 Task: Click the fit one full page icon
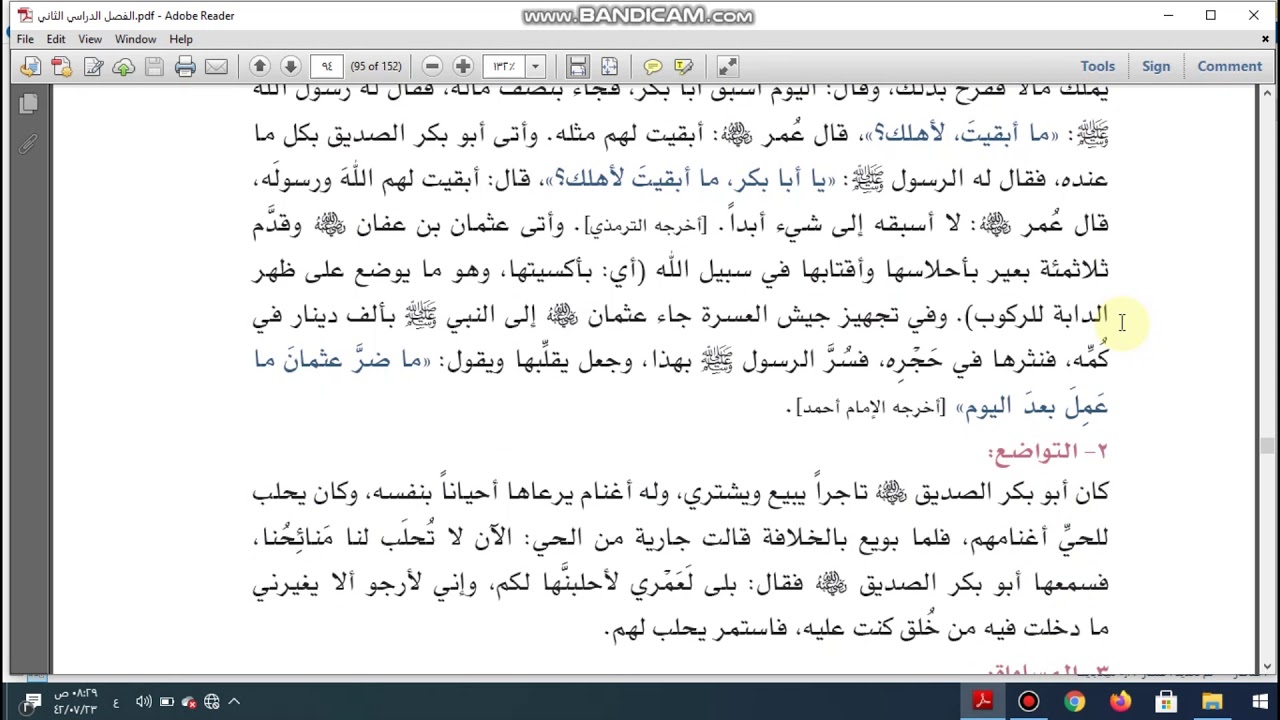[x=609, y=66]
